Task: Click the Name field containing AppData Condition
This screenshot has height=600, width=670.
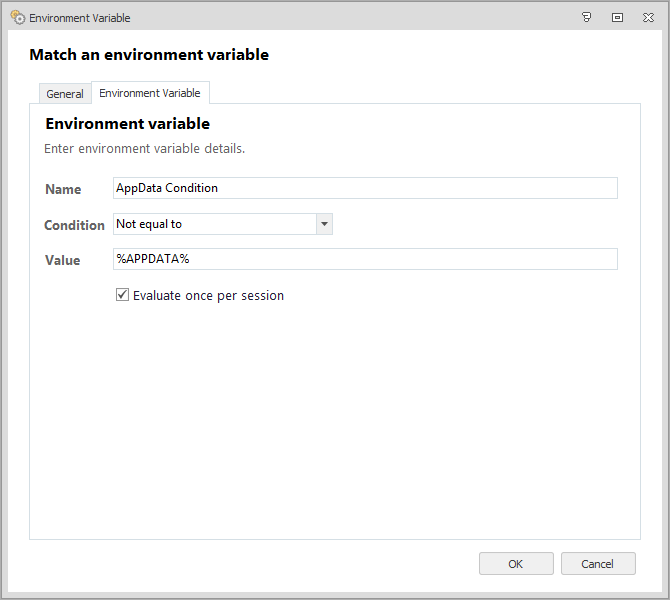Action: pyautogui.click(x=365, y=188)
